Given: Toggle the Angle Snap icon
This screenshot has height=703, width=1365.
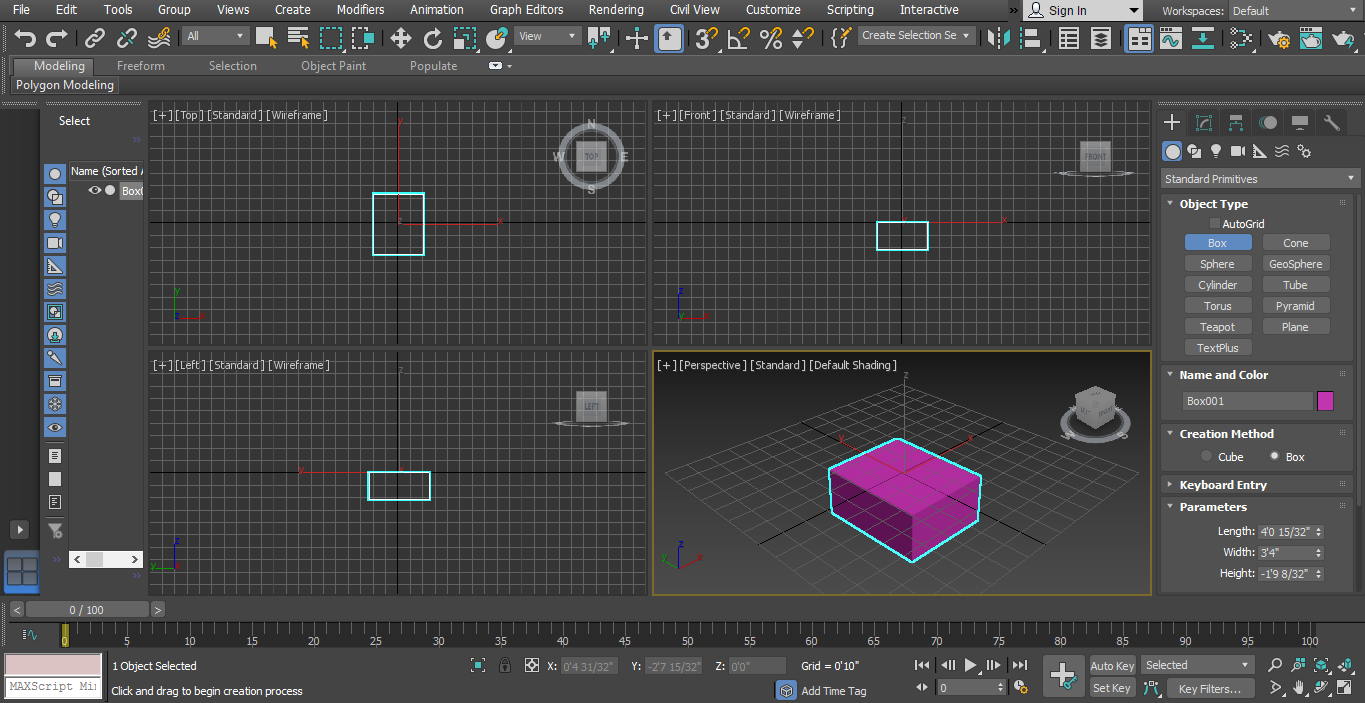Looking at the screenshot, I should tap(738, 38).
